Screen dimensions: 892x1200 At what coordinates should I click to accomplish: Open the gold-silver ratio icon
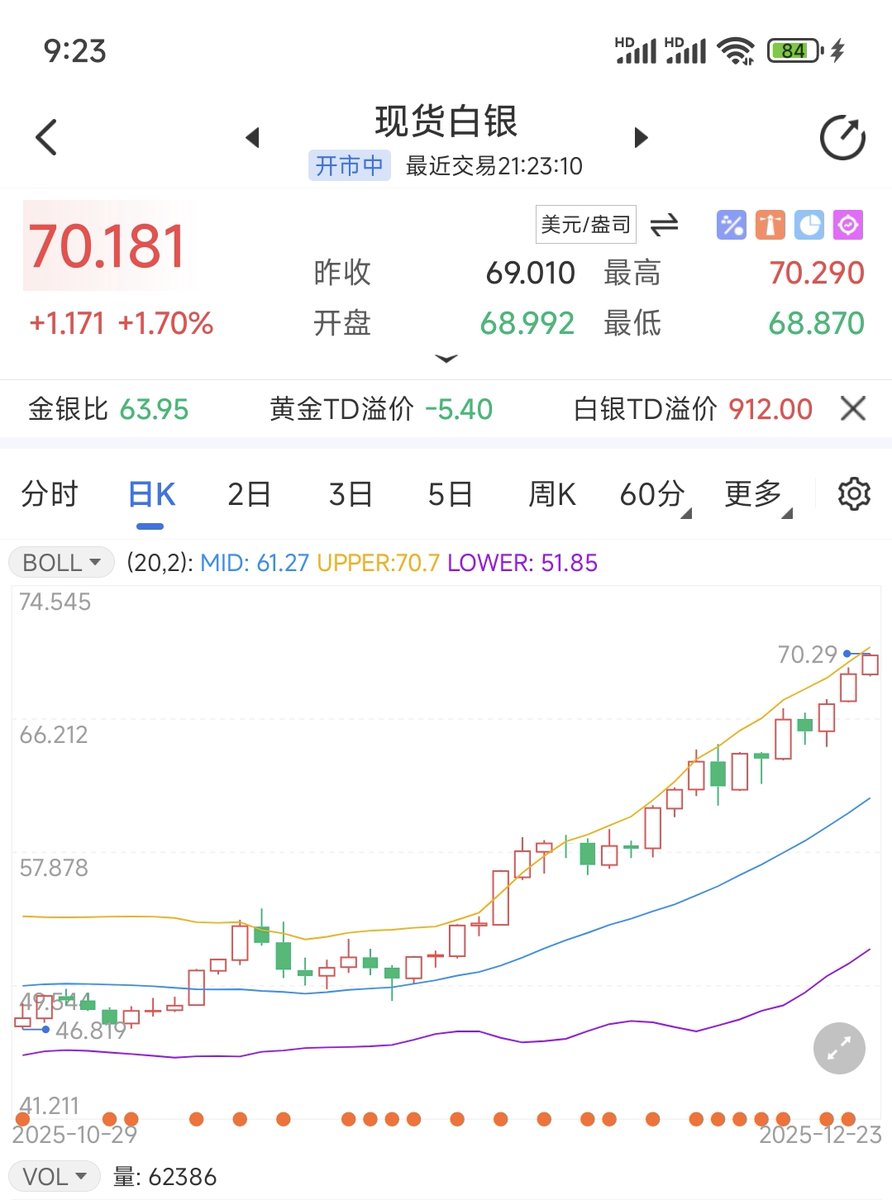tap(731, 225)
